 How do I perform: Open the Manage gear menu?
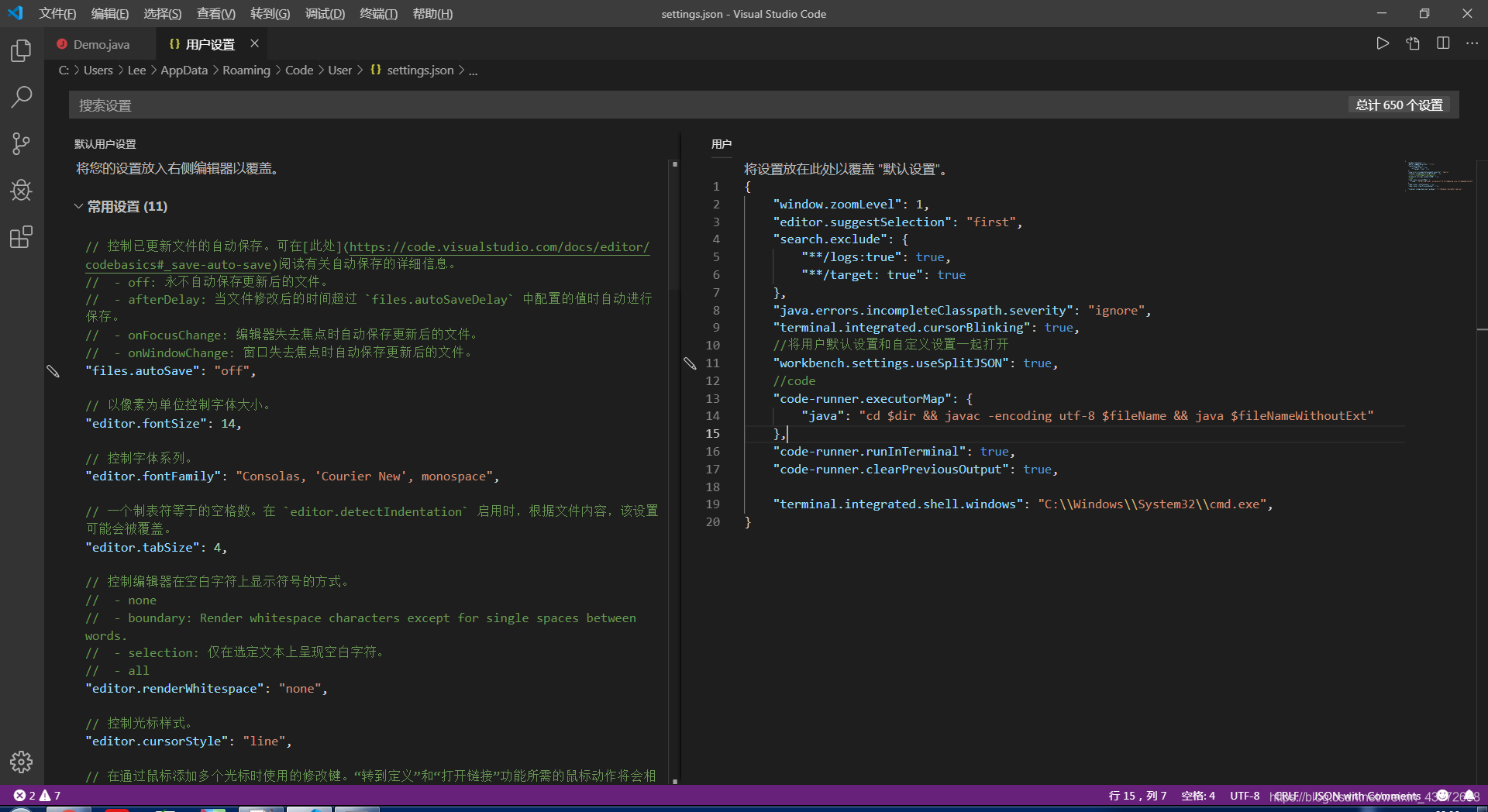(x=21, y=762)
